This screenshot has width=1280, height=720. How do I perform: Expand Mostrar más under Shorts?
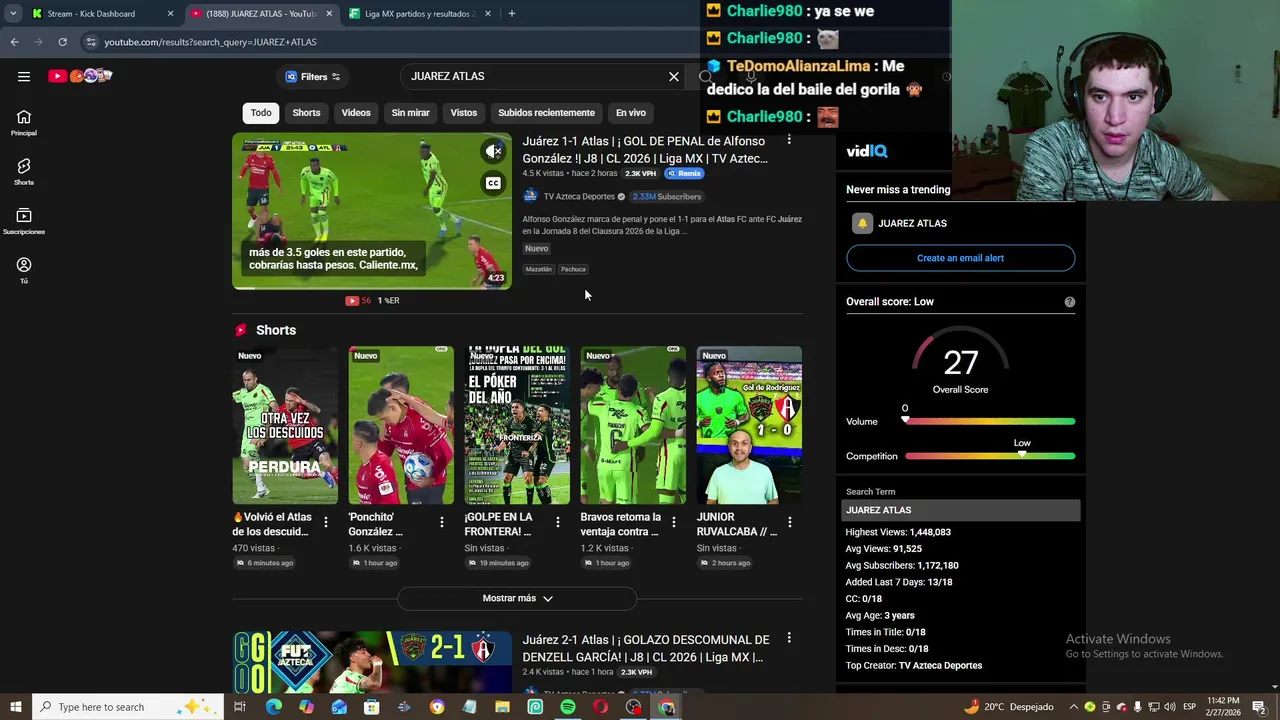point(517,598)
